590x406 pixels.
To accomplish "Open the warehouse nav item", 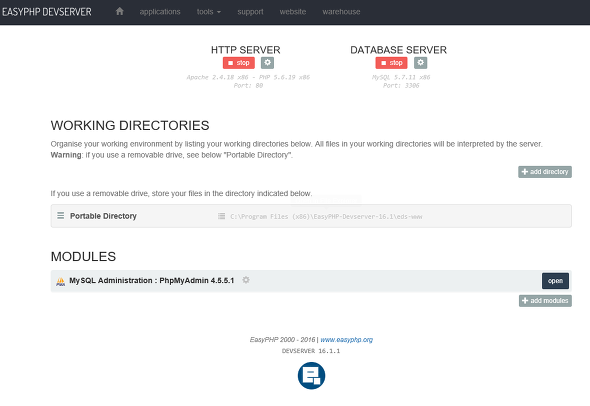I will coord(341,12).
